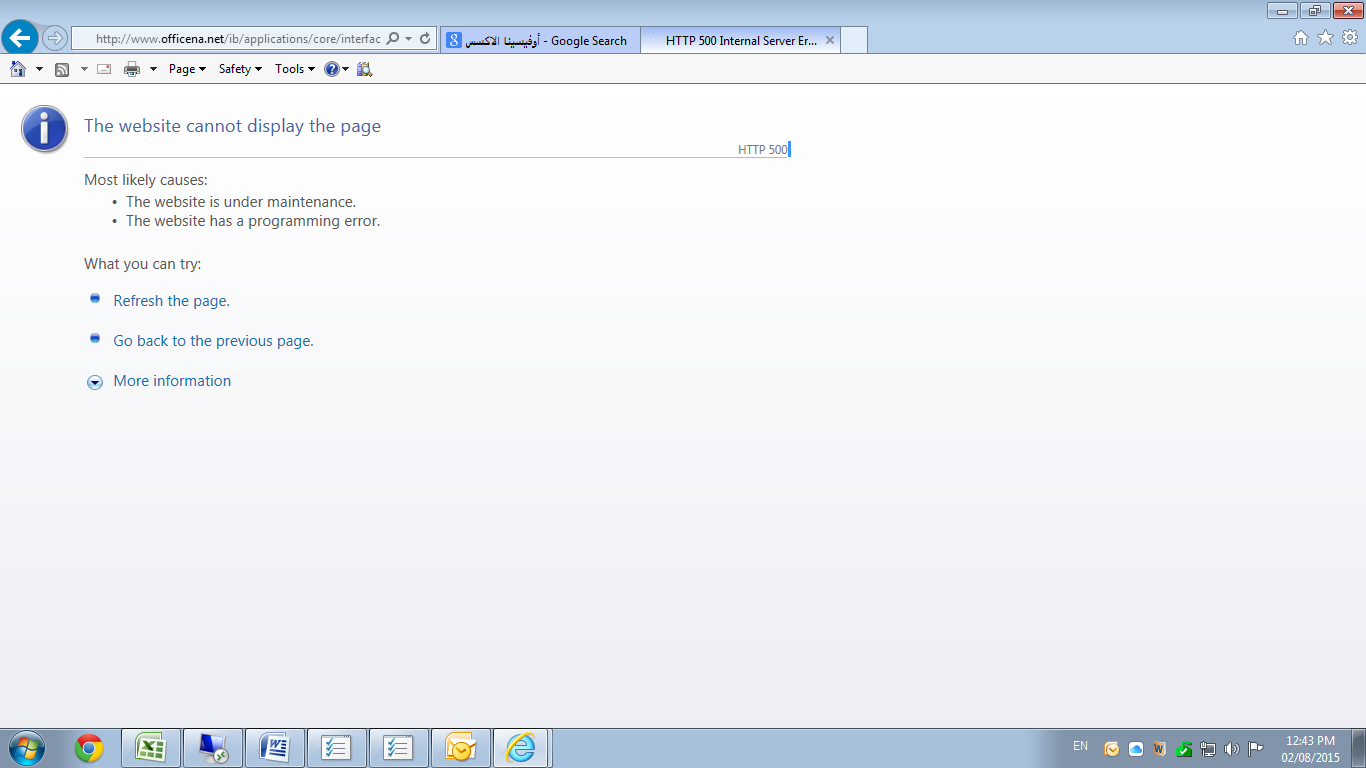
Task: Click the browser Back arrow button
Action: pyautogui.click(x=20, y=39)
